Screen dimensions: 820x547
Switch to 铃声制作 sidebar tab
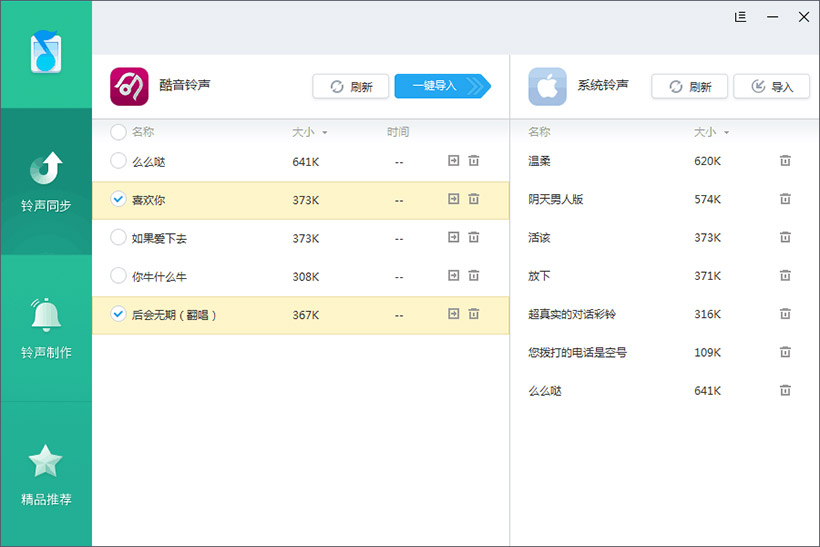click(46, 328)
